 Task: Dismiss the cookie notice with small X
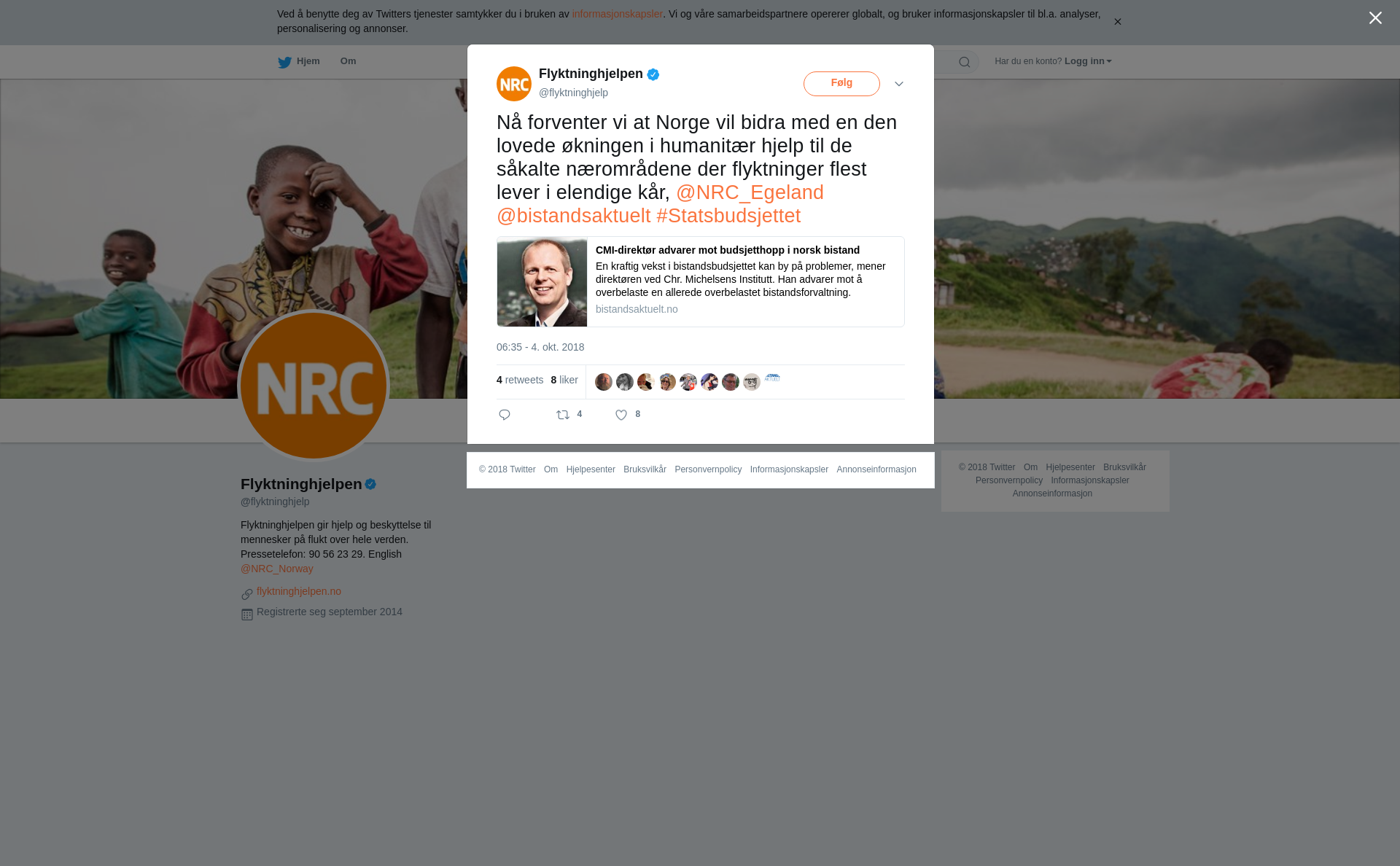(1117, 22)
